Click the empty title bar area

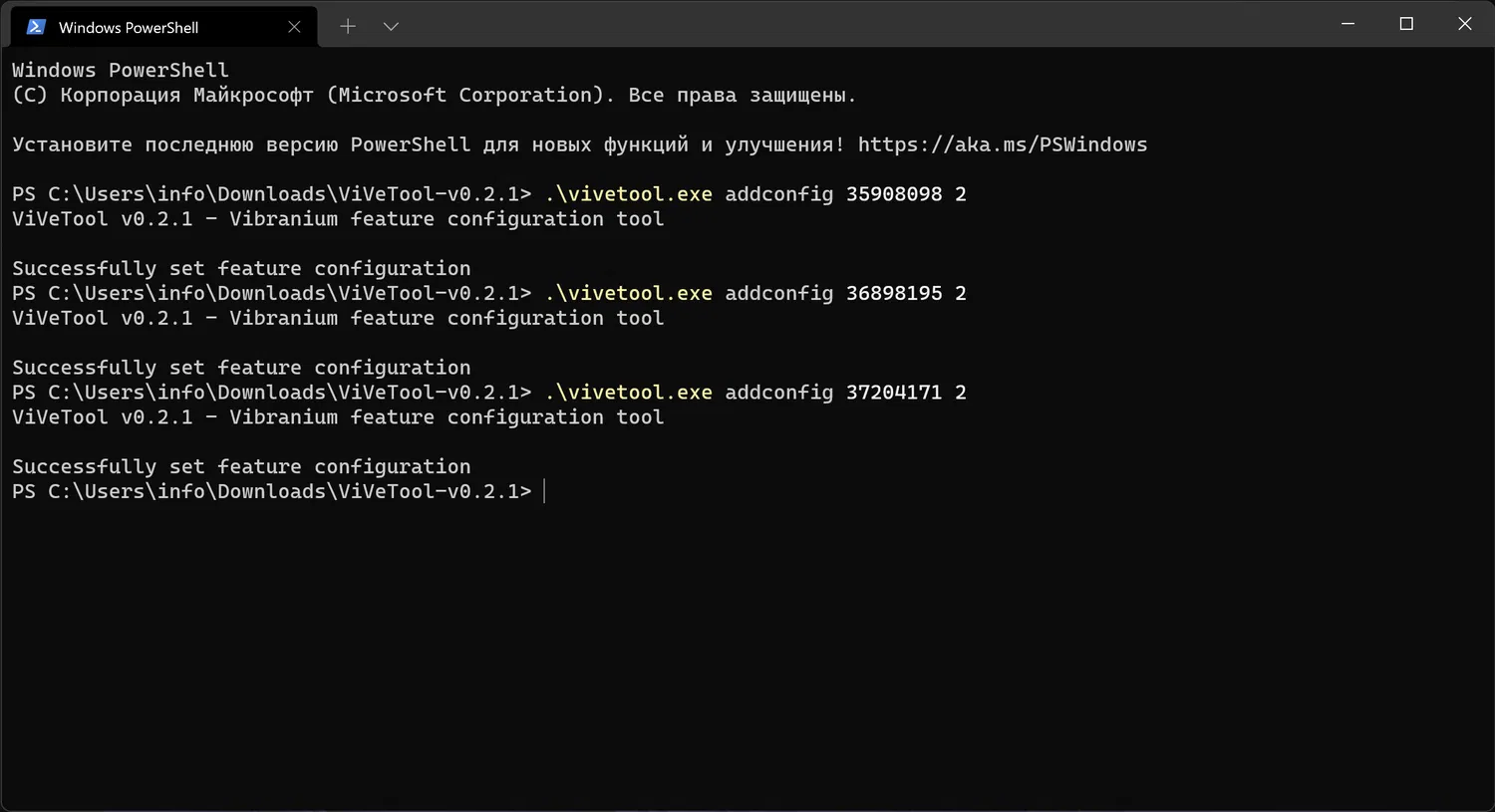[x=847, y=24]
